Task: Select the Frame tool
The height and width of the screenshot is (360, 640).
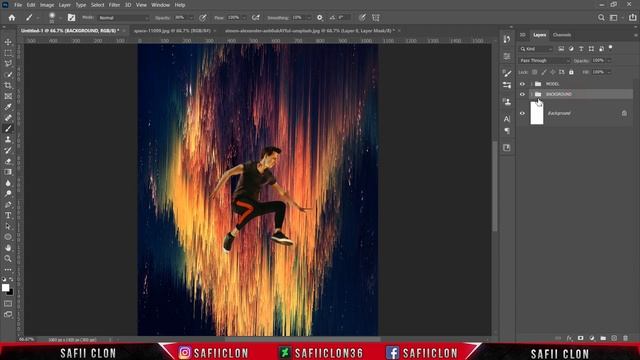Action: [x=8, y=96]
